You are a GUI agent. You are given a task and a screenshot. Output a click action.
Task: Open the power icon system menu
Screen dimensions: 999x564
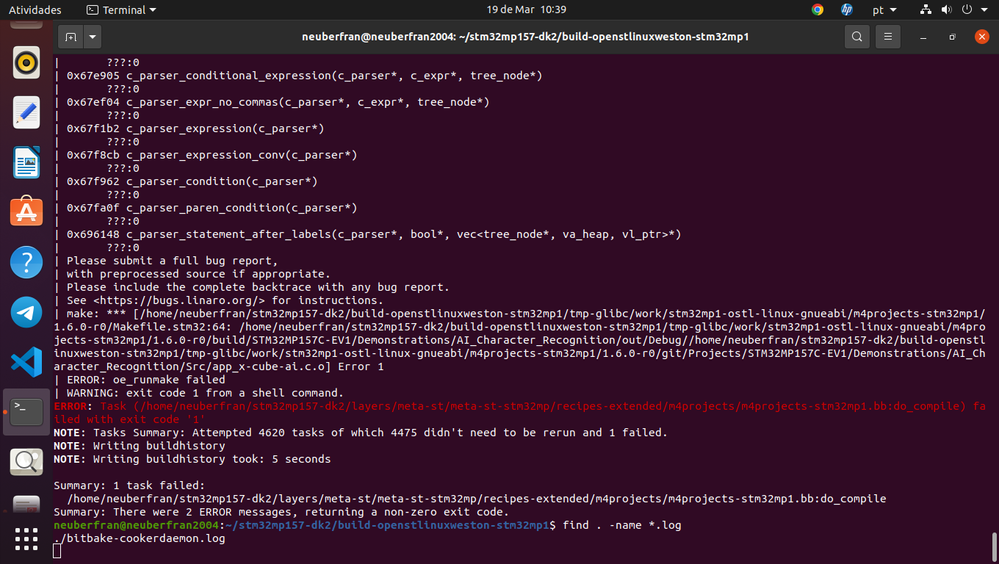click(967, 10)
